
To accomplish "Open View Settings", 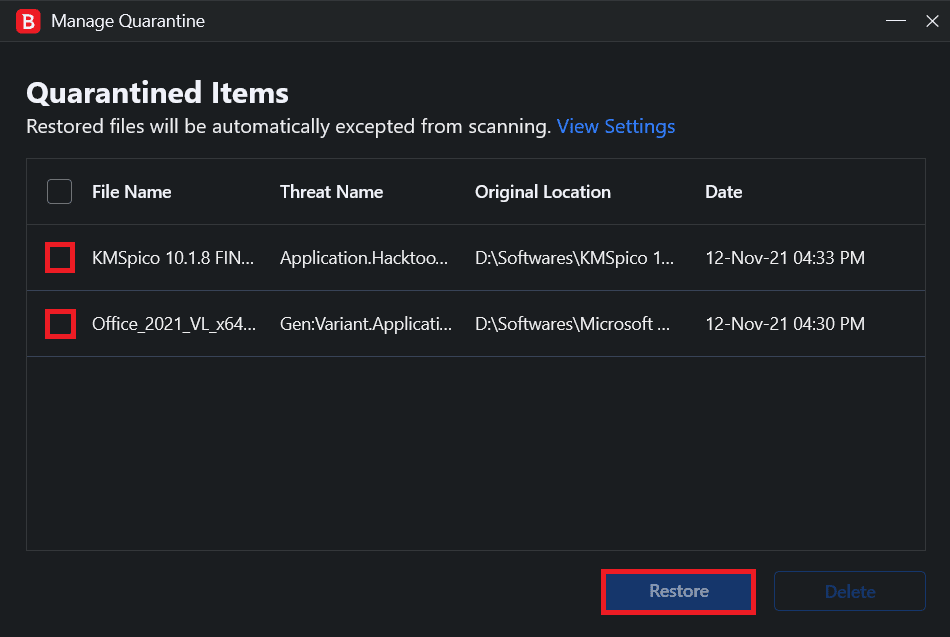I will point(616,126).
